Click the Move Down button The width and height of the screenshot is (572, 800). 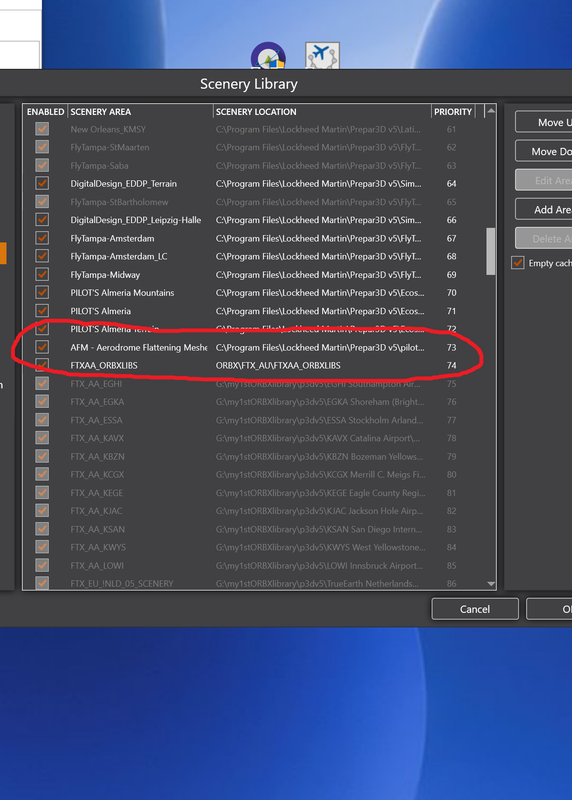[x=544, y=152]
